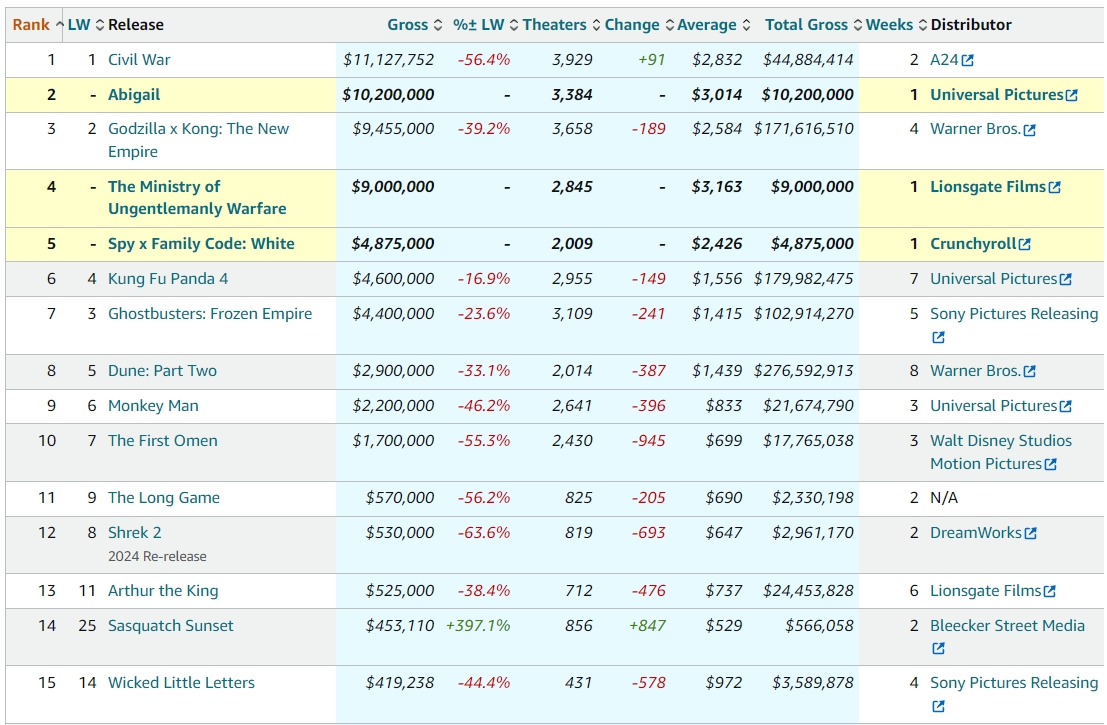Sort by Theaters column header
Screen dimensions: 1107x725
[561, 25]
